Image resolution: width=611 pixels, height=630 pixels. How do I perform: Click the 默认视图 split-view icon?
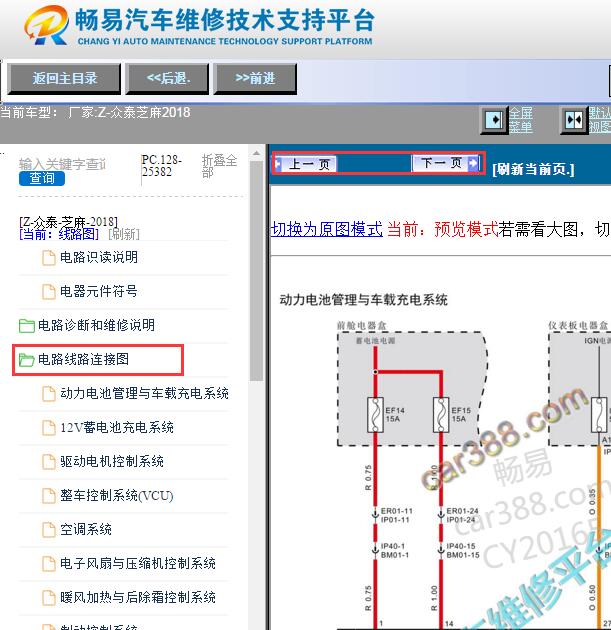[573, 120]
